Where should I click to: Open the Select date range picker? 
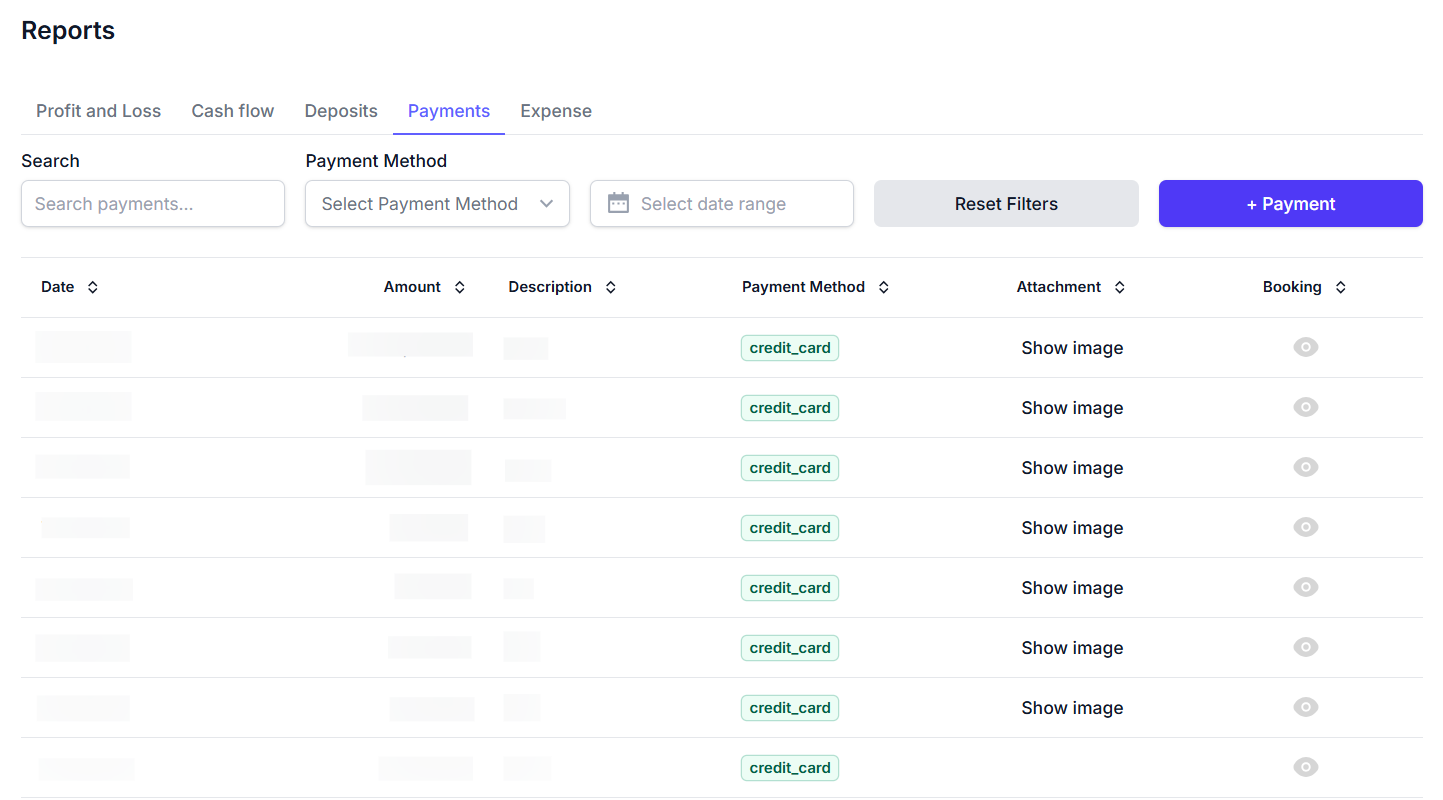(x=722, y=204)
